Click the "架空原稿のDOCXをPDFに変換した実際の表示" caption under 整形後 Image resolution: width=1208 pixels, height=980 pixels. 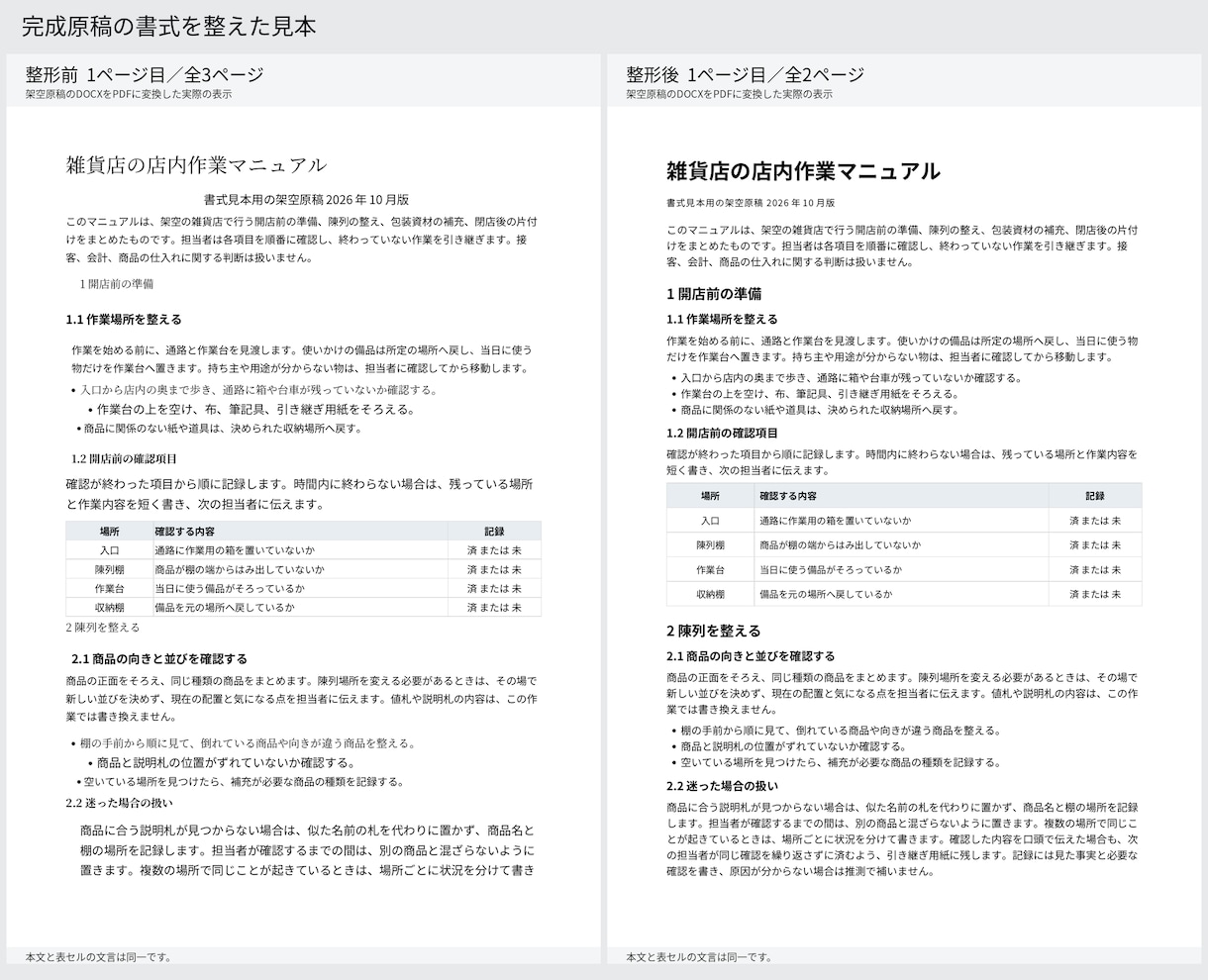(729, 94)
